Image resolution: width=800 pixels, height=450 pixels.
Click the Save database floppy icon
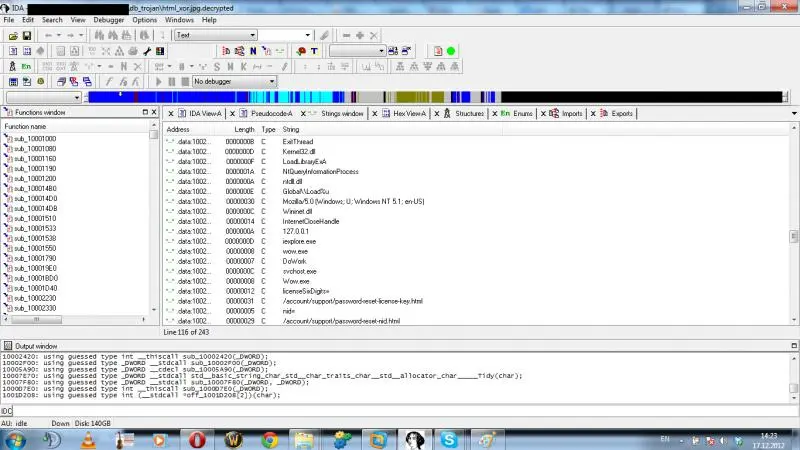coord(27,35)
